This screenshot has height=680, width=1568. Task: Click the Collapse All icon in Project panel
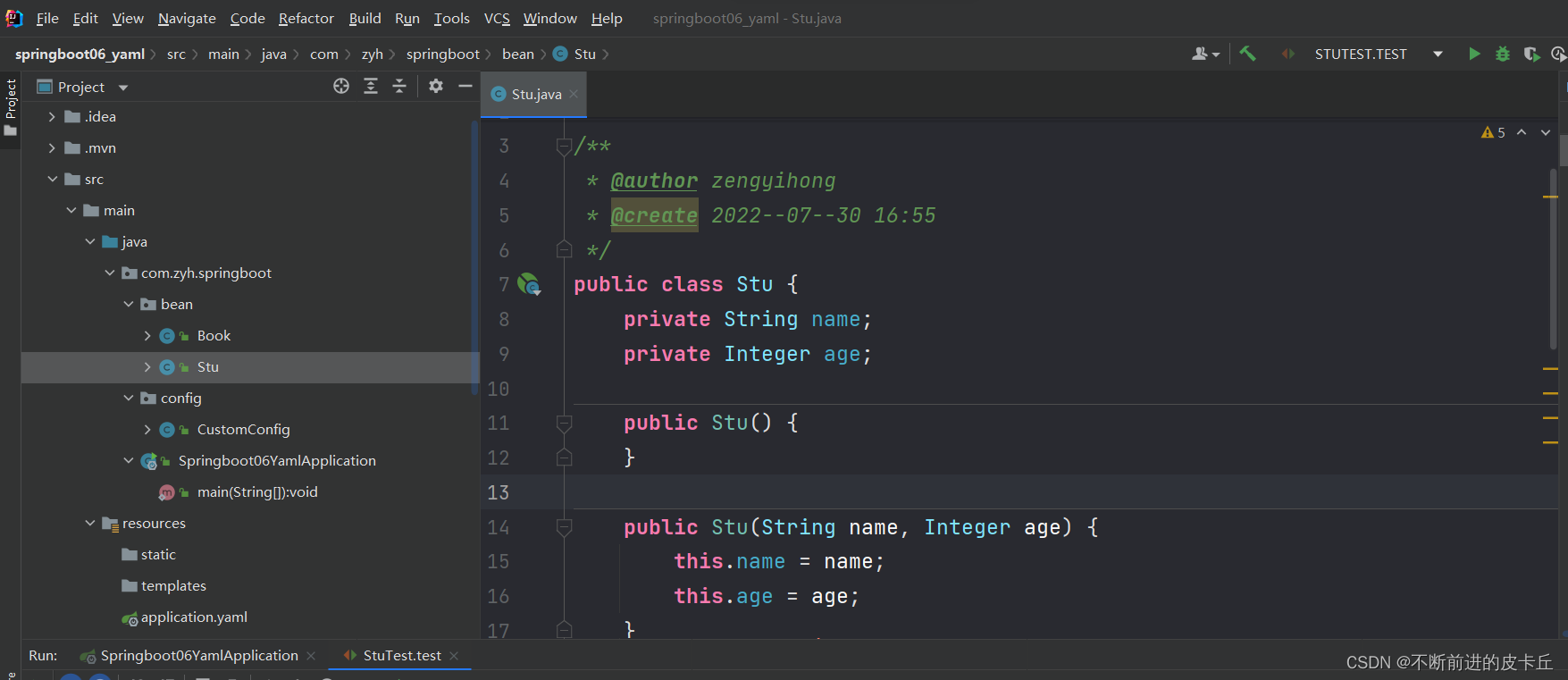coord(399,86)
